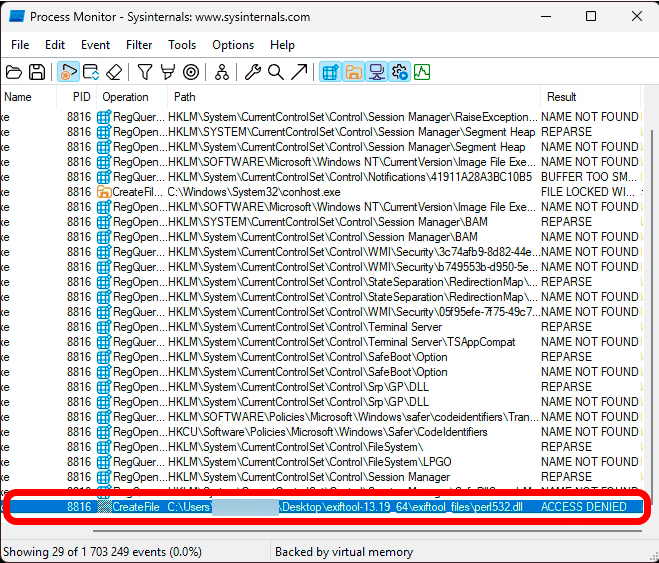This screenshot has height=563, width=659.
Task: Open the Event menu
Action: pyautogui.click(x=96, y=45)
